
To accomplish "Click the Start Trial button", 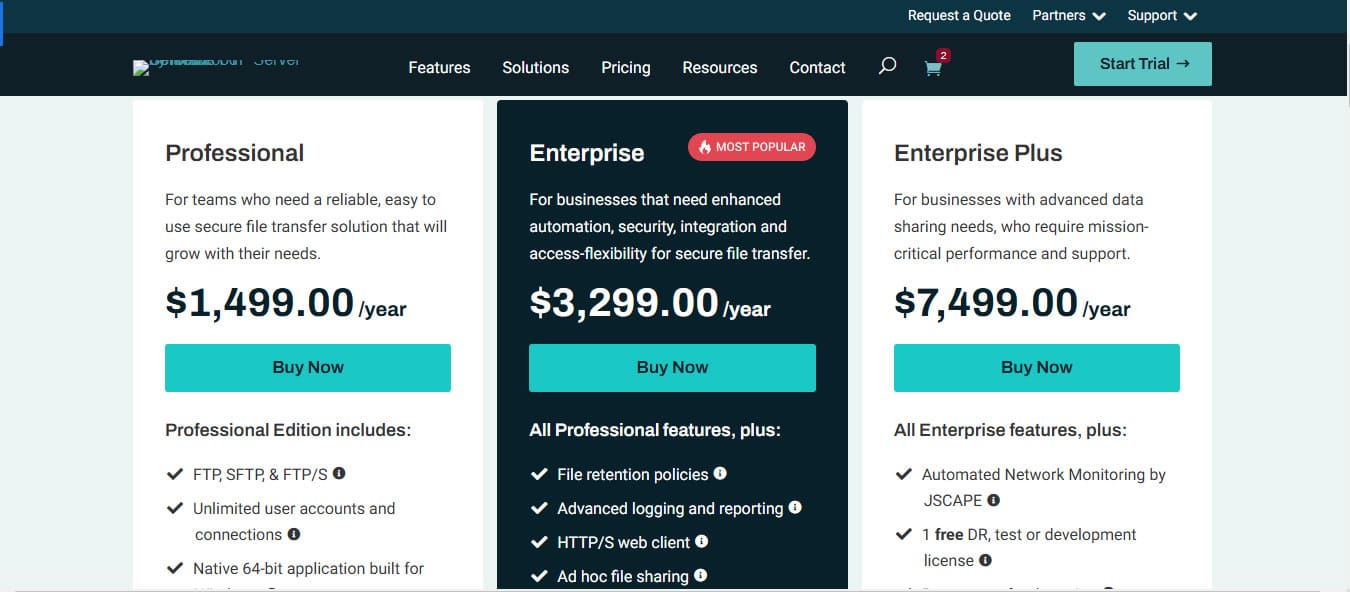I will pos(1143,64).
